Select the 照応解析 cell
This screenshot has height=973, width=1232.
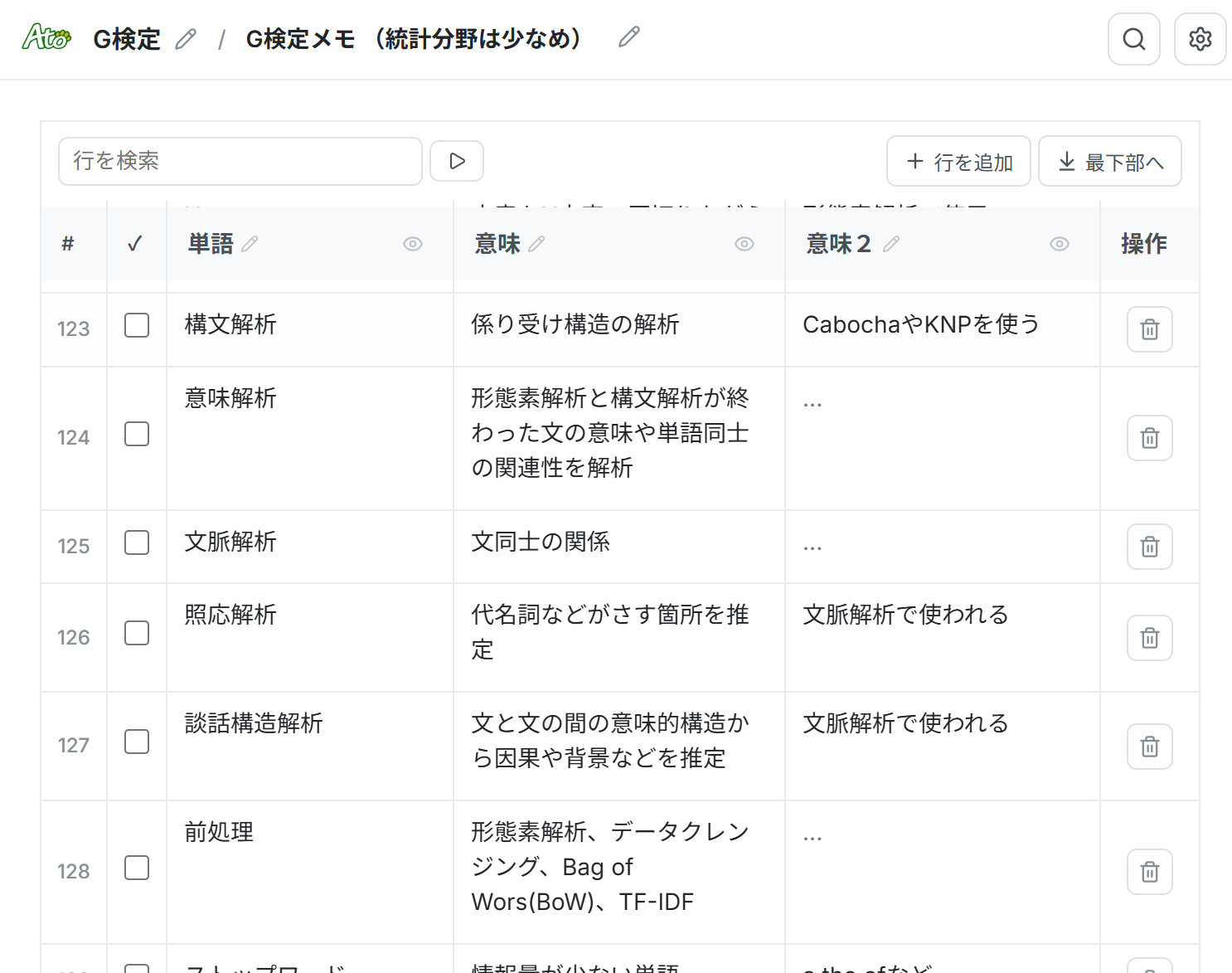[310, 638]
